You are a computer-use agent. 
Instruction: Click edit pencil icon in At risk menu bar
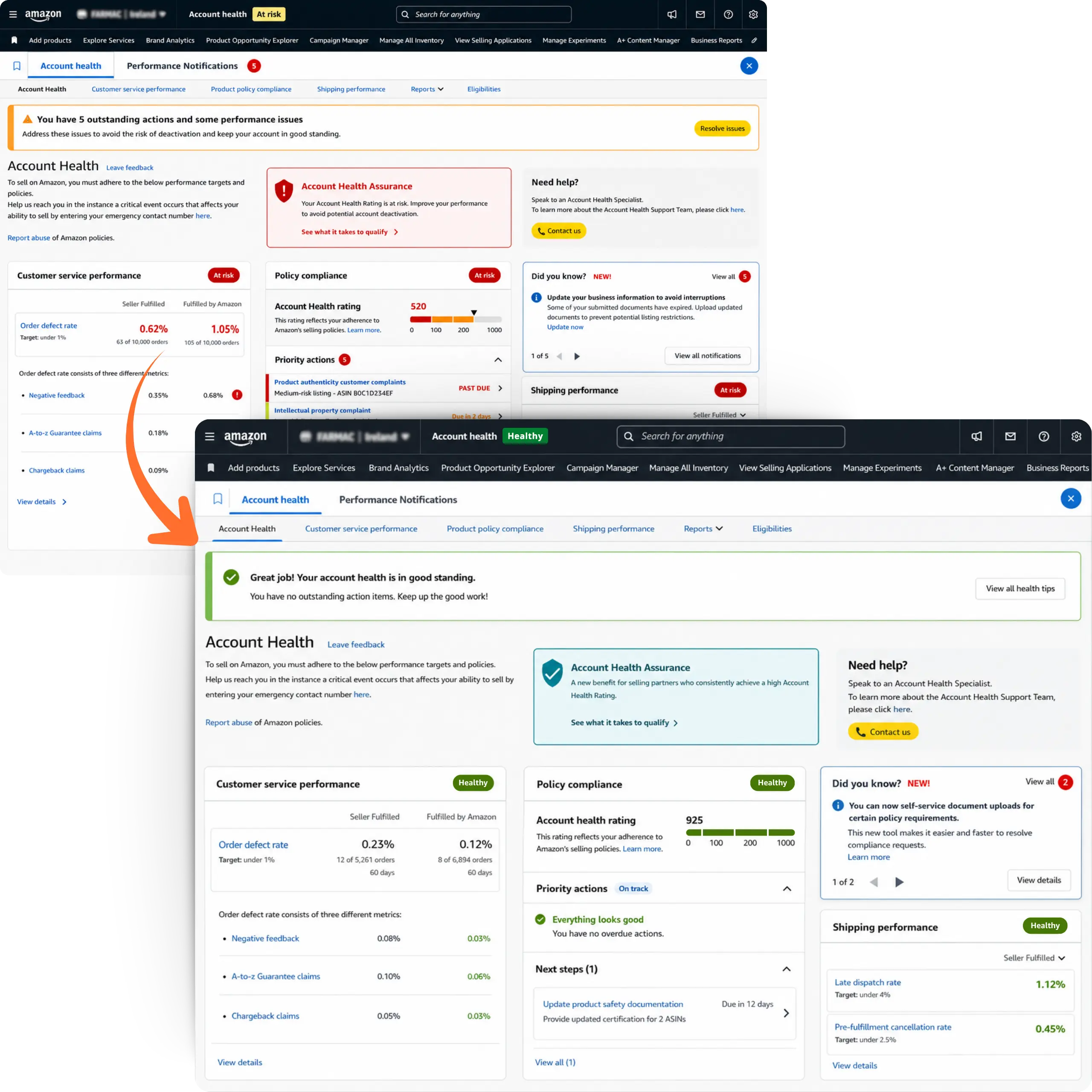754,40
